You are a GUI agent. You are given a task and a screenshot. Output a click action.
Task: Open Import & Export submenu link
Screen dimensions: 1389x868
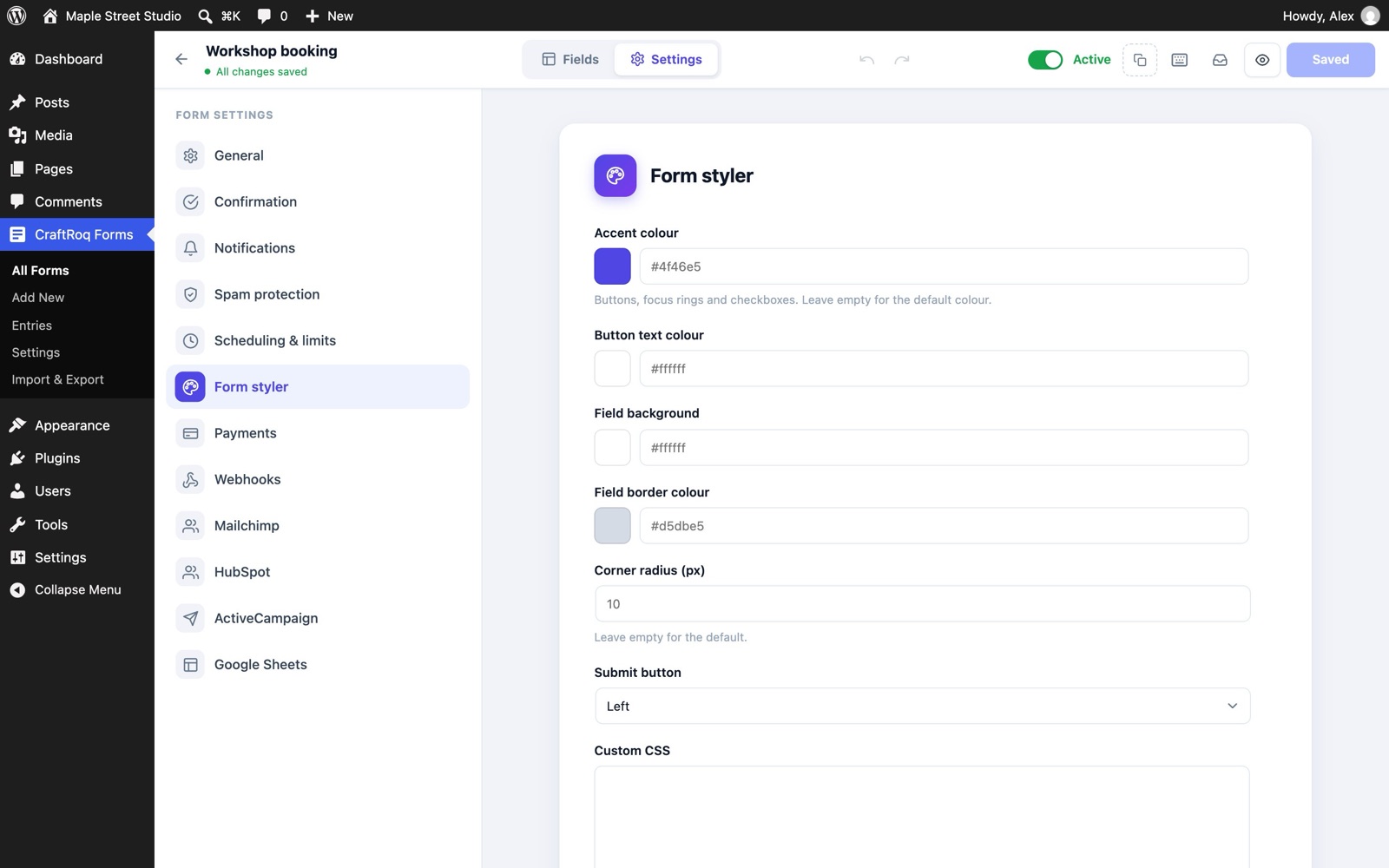pyautogui.click(x=57, y=380)
